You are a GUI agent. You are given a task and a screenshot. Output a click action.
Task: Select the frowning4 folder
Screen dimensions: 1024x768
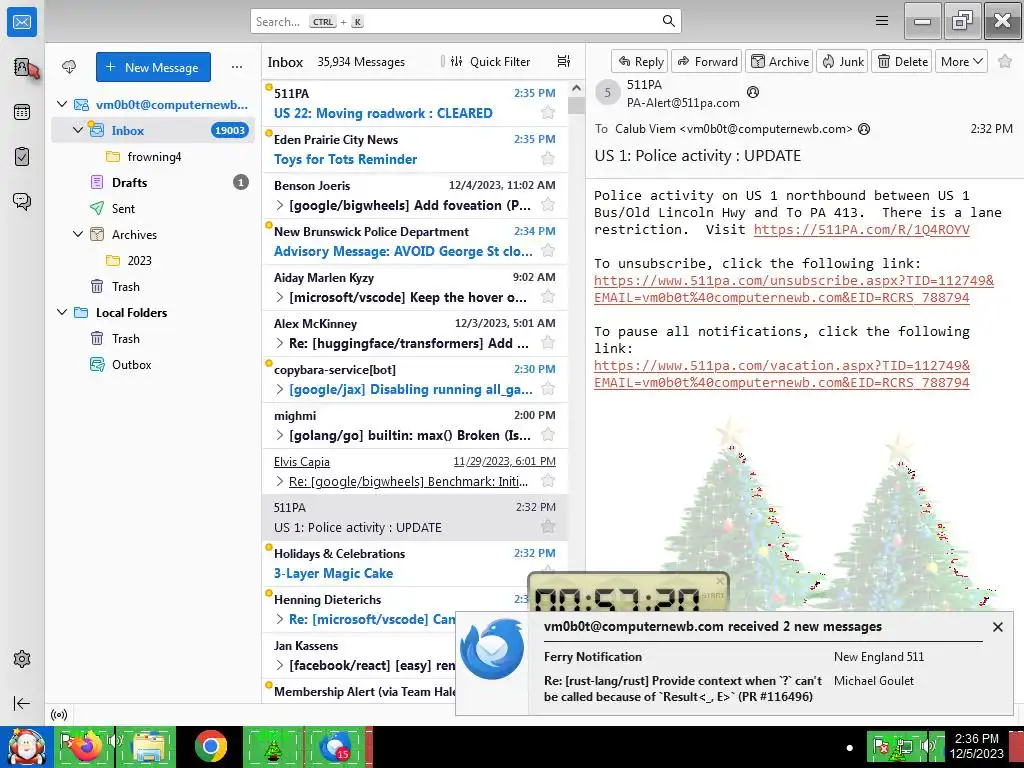(153, 156)
